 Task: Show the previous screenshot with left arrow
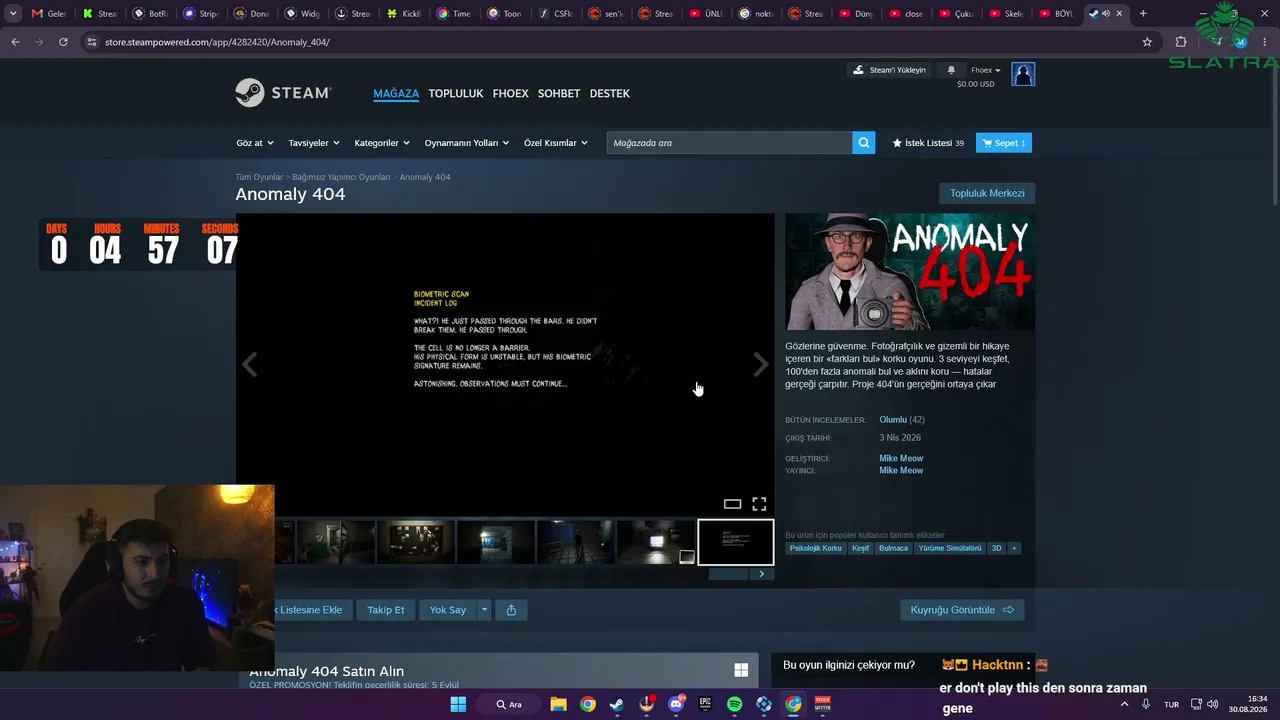click(x=250, y=365)
